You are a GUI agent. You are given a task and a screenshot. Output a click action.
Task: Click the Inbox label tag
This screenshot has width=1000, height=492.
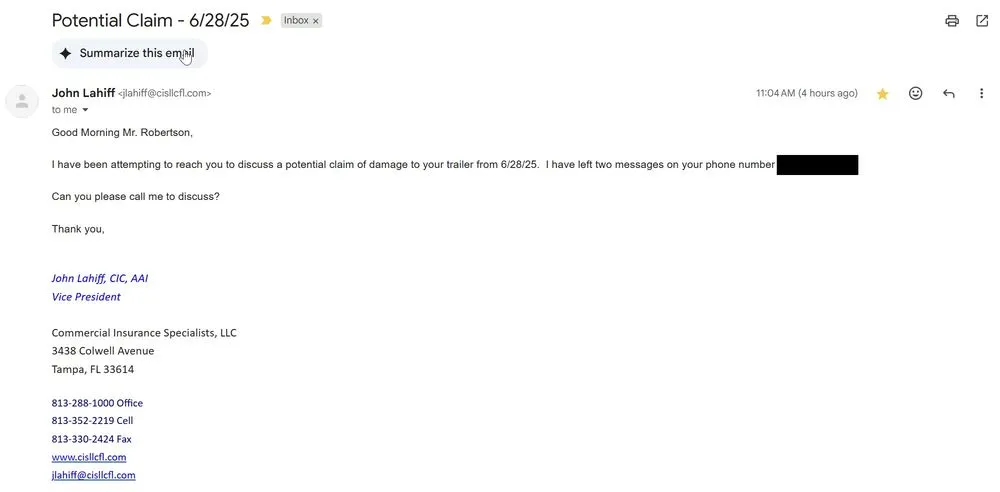296,20
